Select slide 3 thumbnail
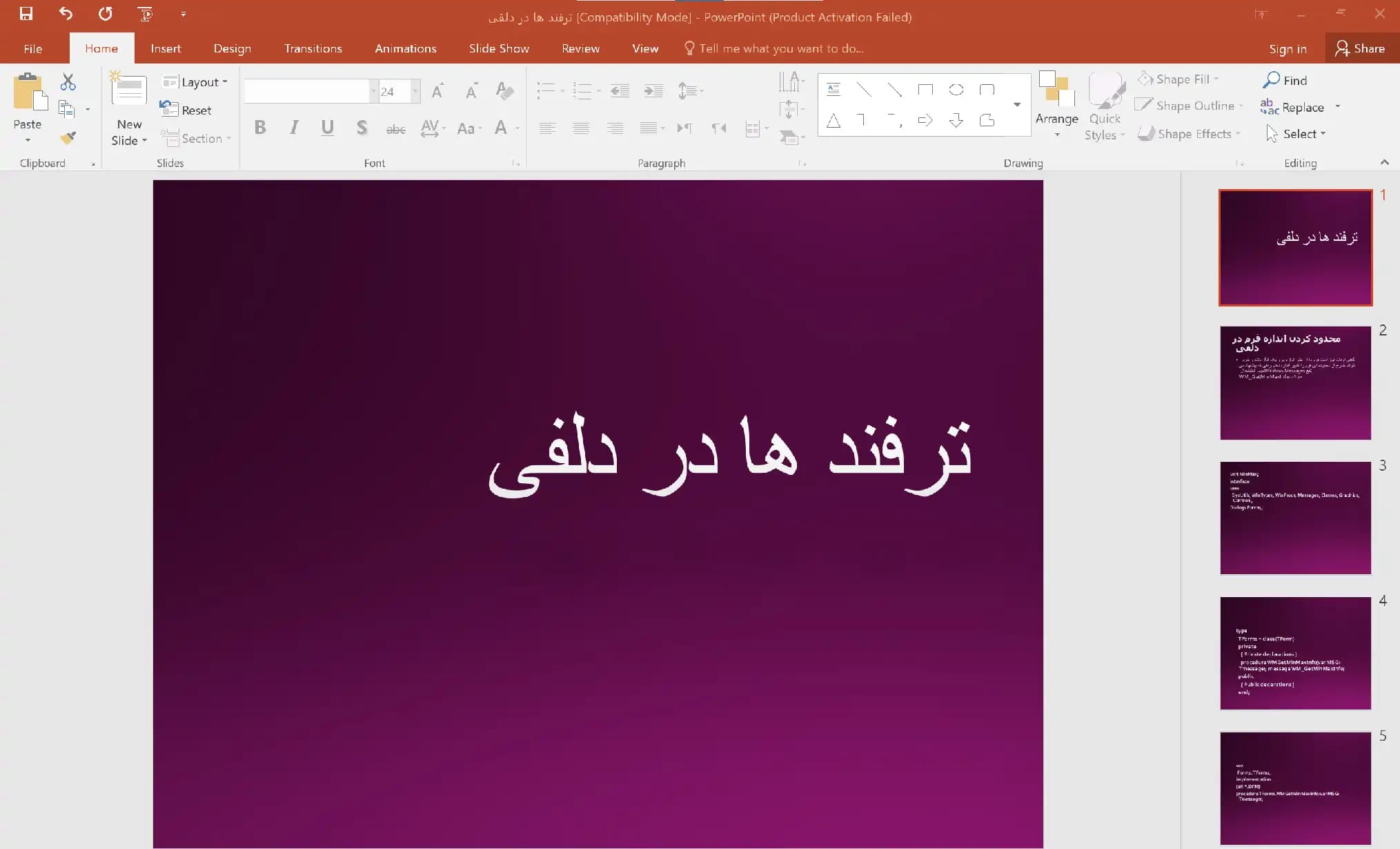This screenshot has width=1400, height=849. 1295,518
